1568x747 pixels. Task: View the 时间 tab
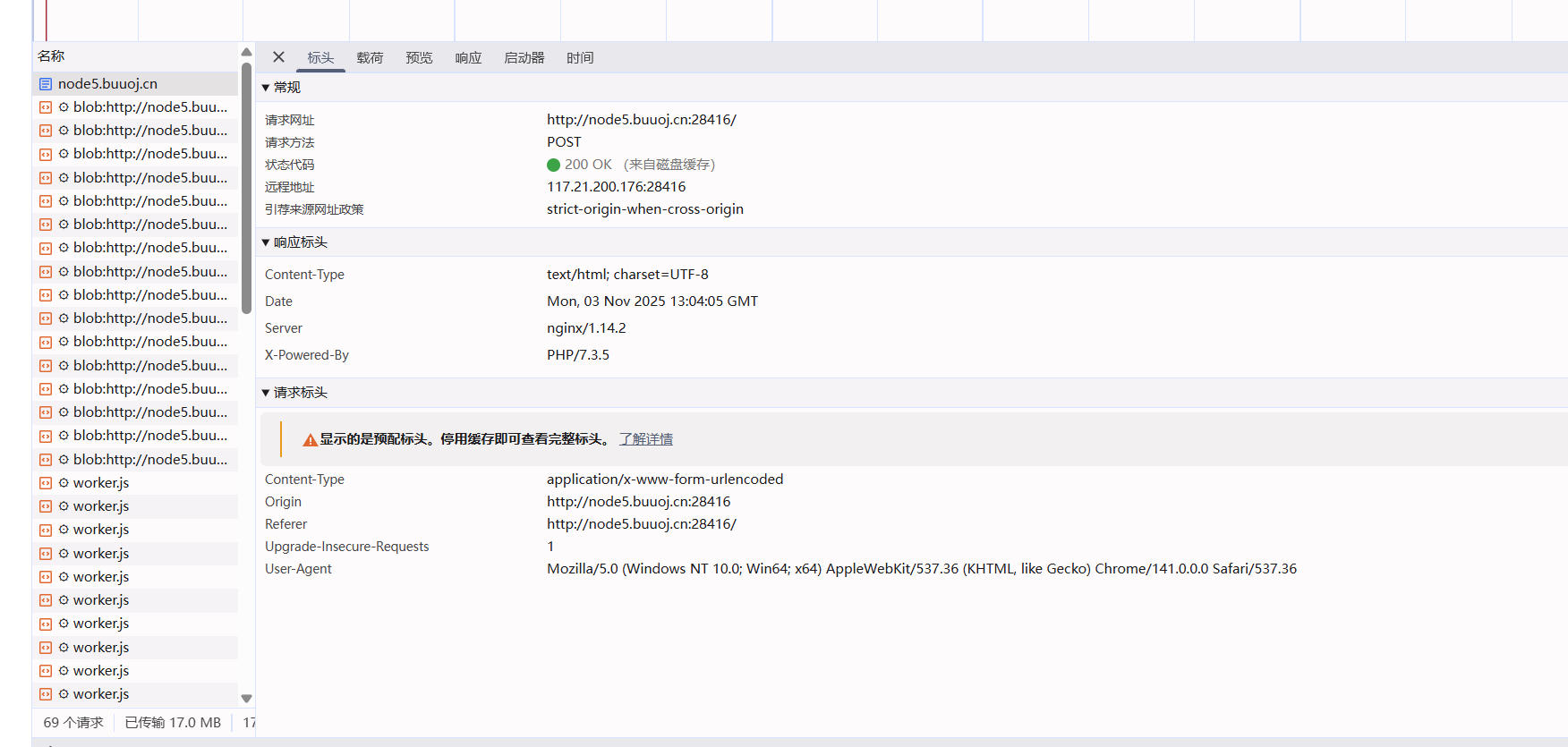click(x=580, y=58)
